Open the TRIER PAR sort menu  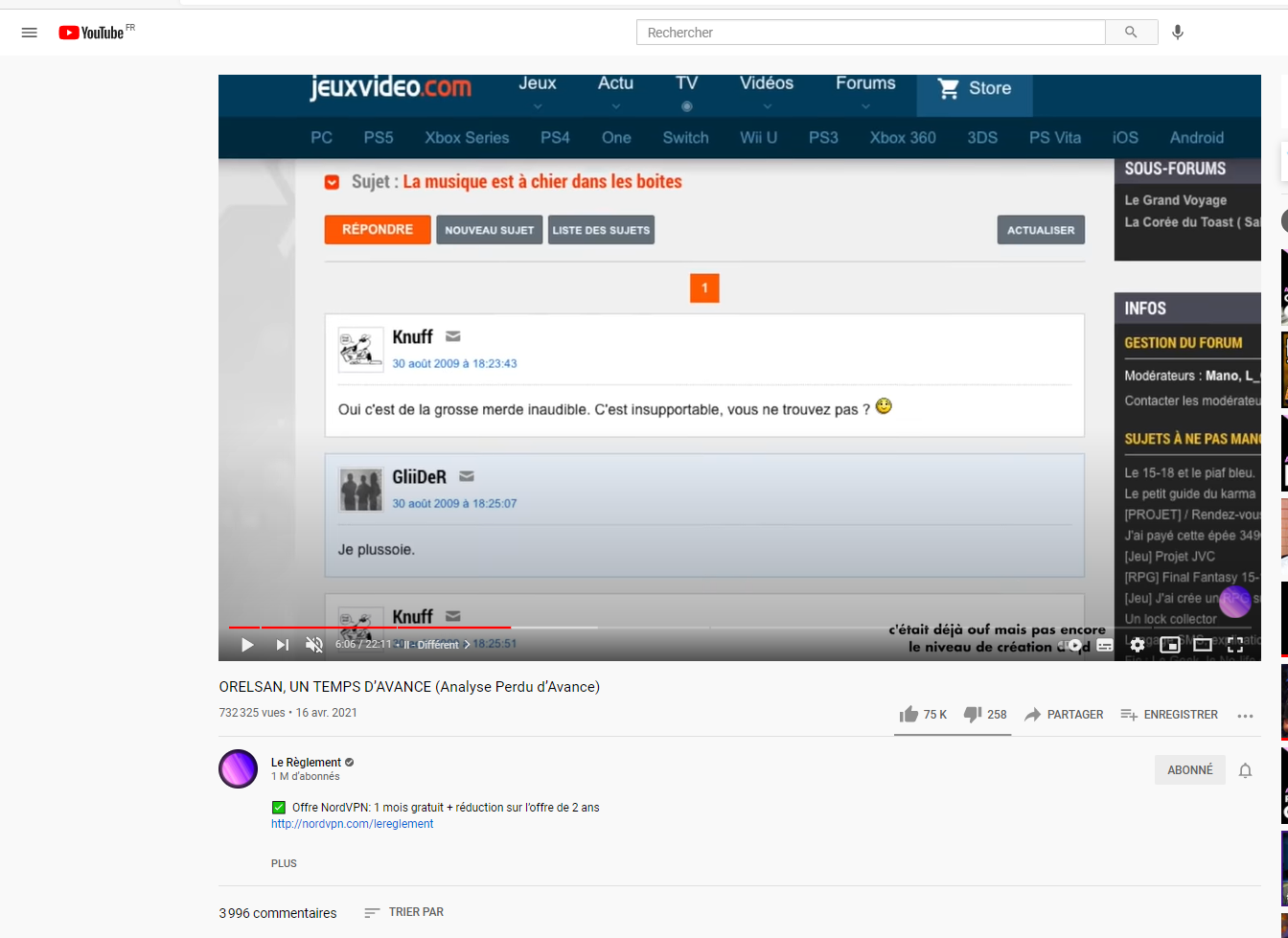(x=404, y=912)
